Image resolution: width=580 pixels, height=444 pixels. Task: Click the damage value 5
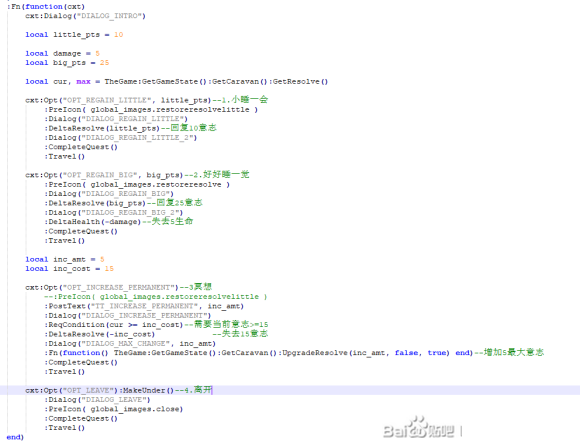[x=97, y=54]
